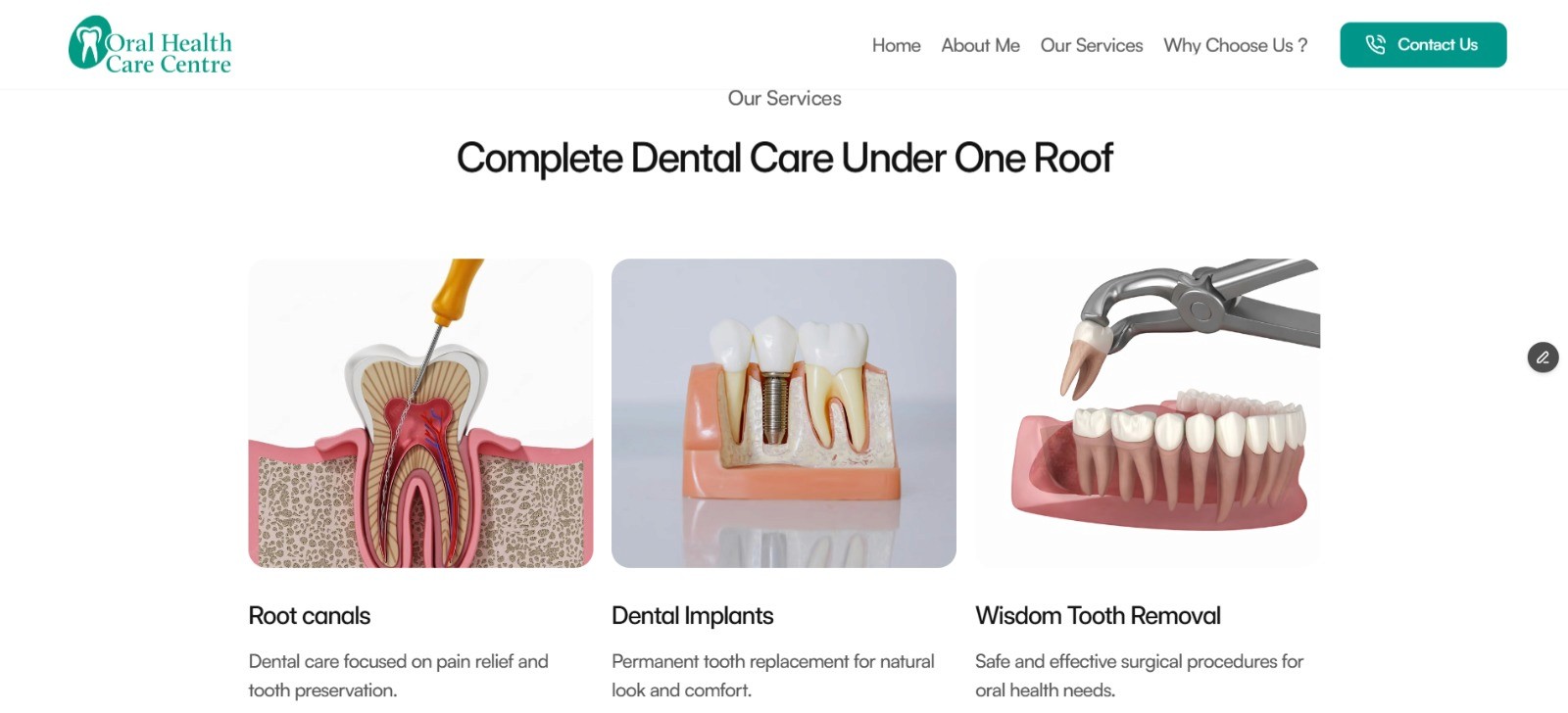Open the root canal illustration image
This screenshot has width=1568, height=713.
[420, 413]
